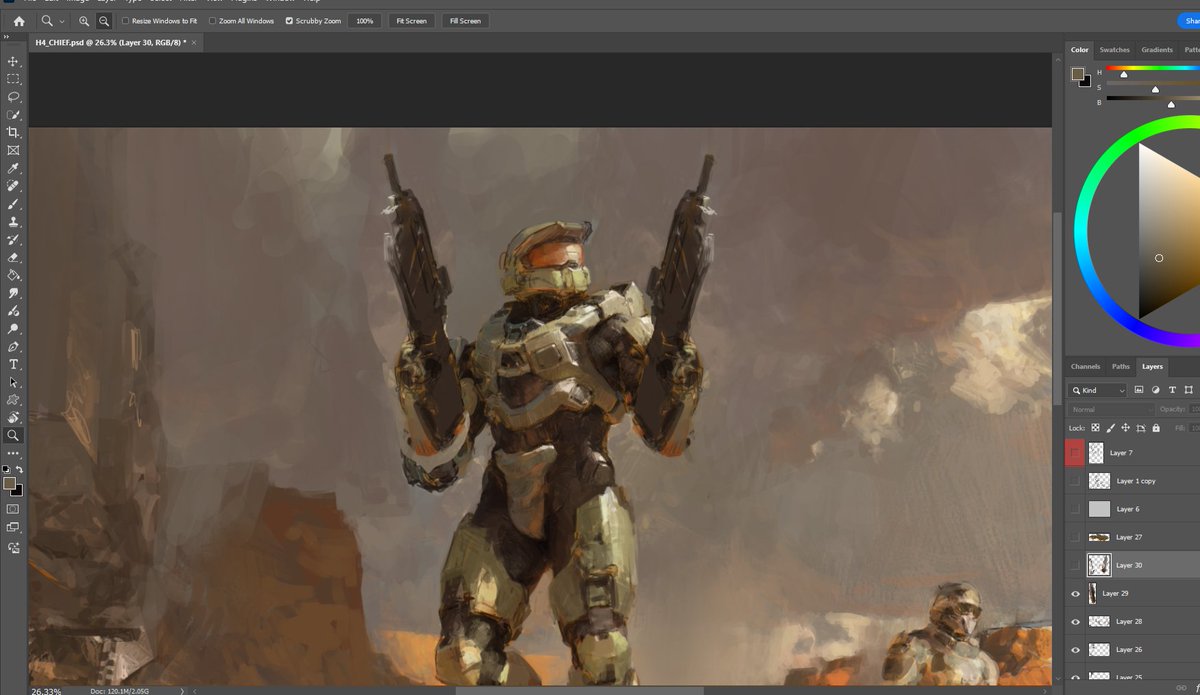Viewport: 1200px width, 695px height.
Task: Select the Horizontal Type tool
Action: click(x=13, y=365)
